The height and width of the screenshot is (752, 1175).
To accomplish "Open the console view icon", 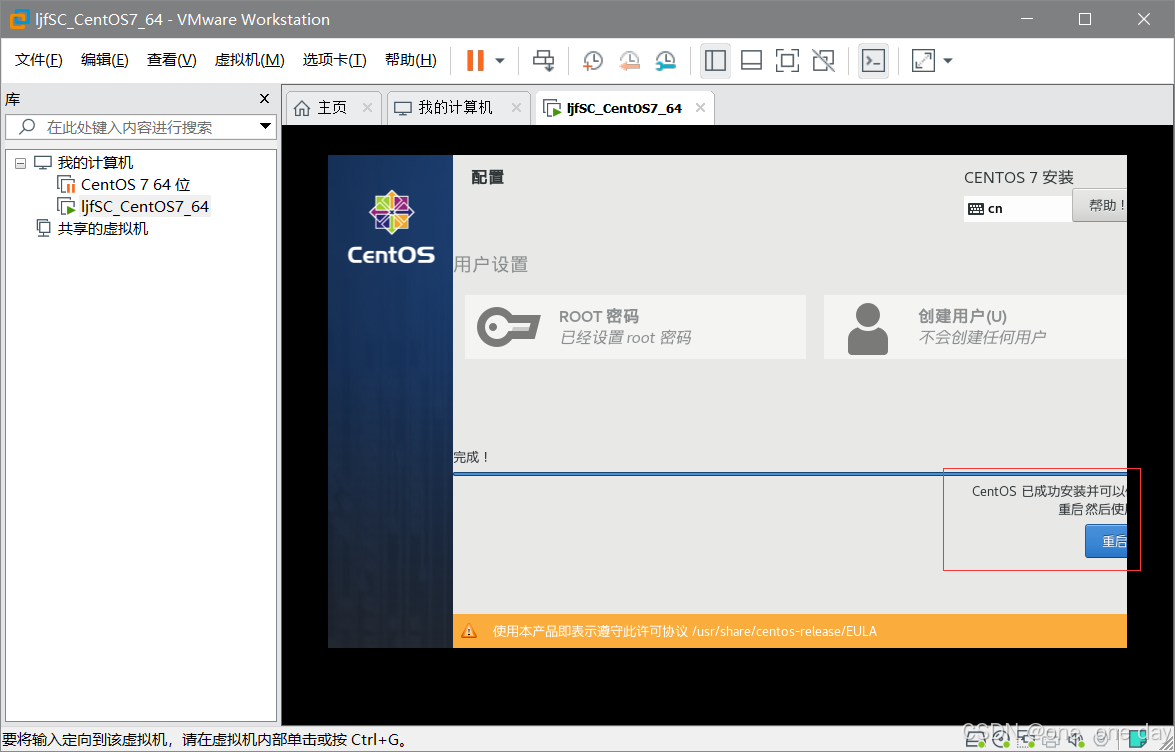I will pos(873,61).
